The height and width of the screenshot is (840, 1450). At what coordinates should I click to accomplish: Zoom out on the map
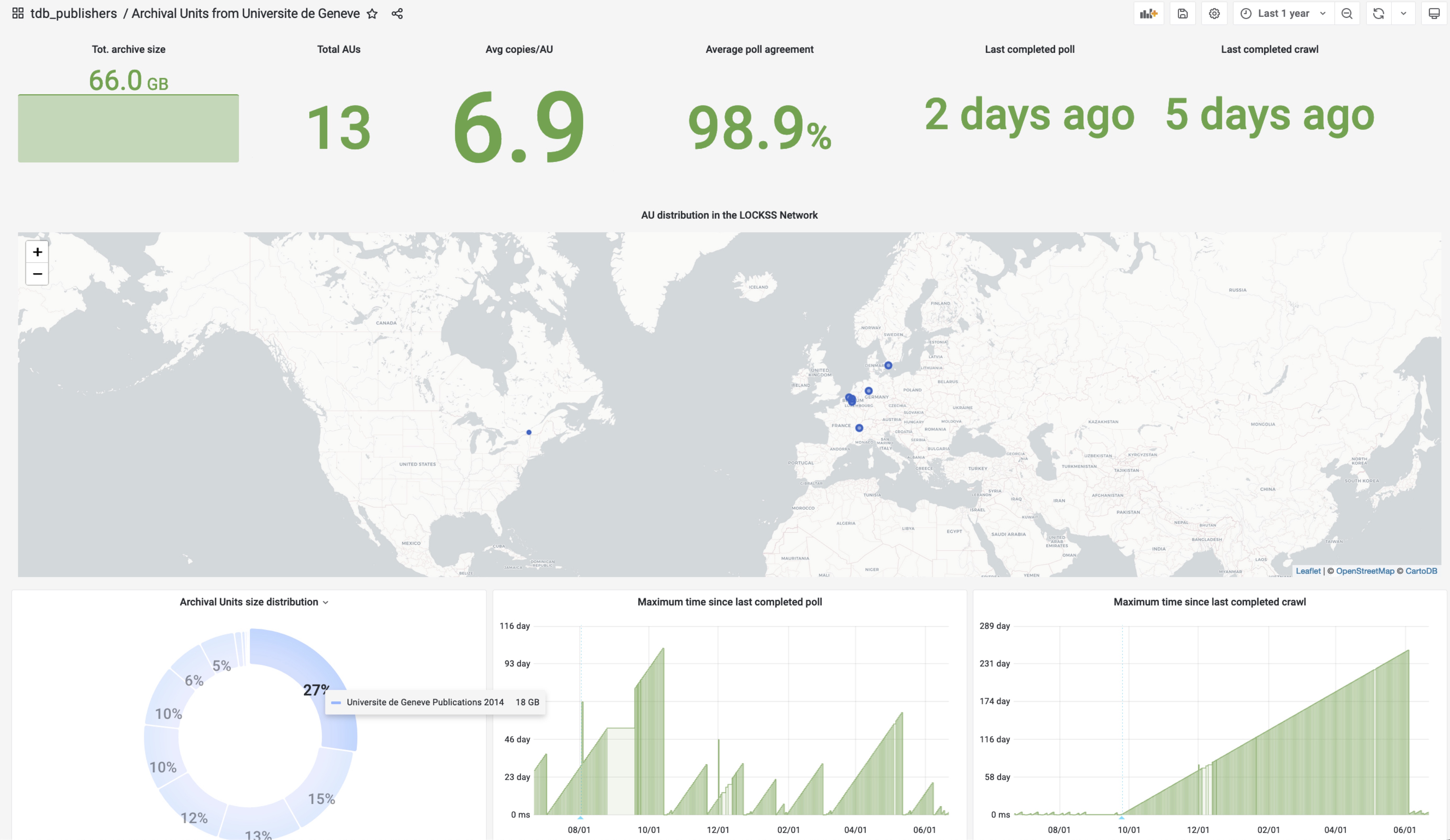pyautogui.click(x=37, y=274)
